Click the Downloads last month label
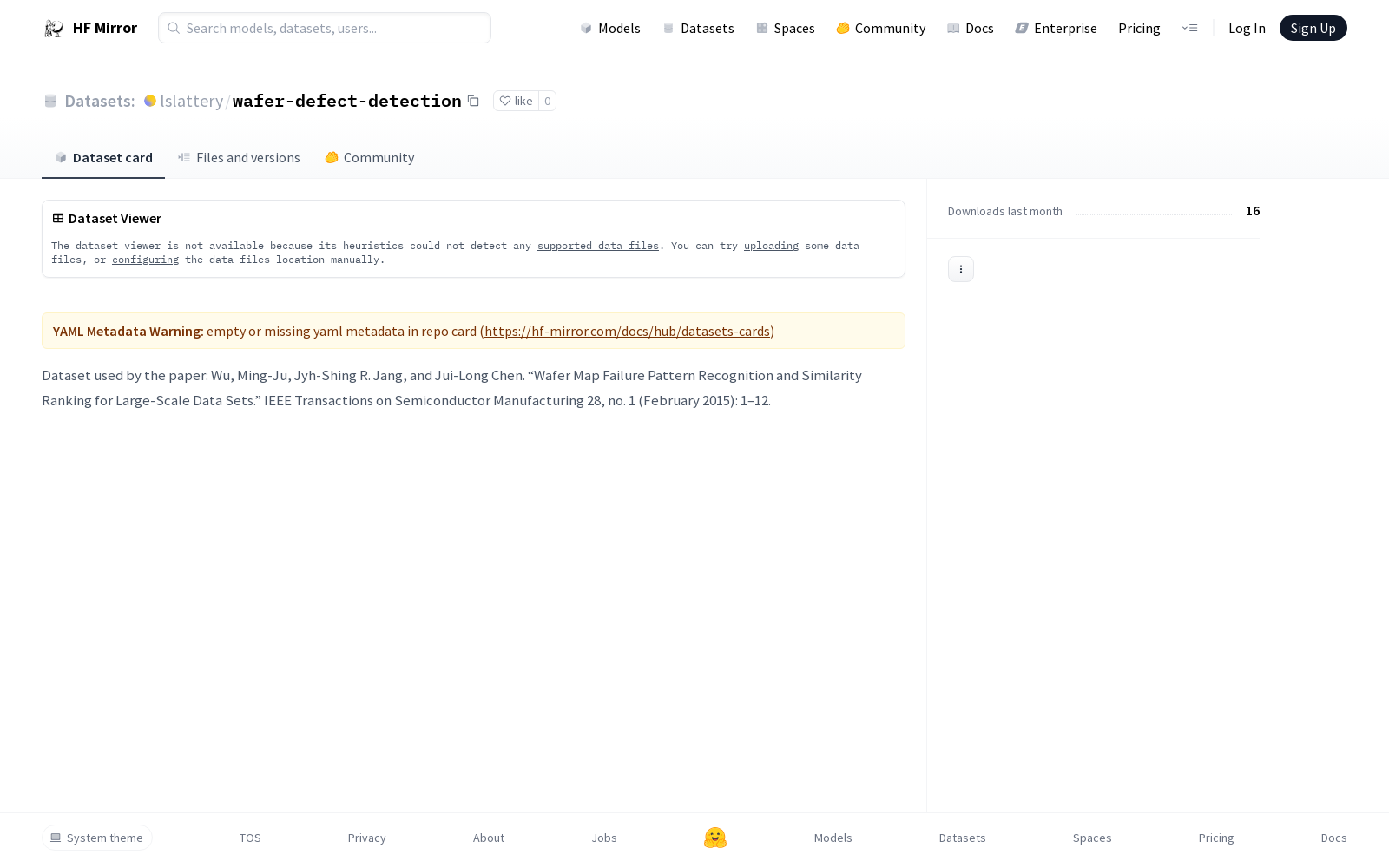Viewport: 1389px width, 868px height. [x=1004, y=211]
